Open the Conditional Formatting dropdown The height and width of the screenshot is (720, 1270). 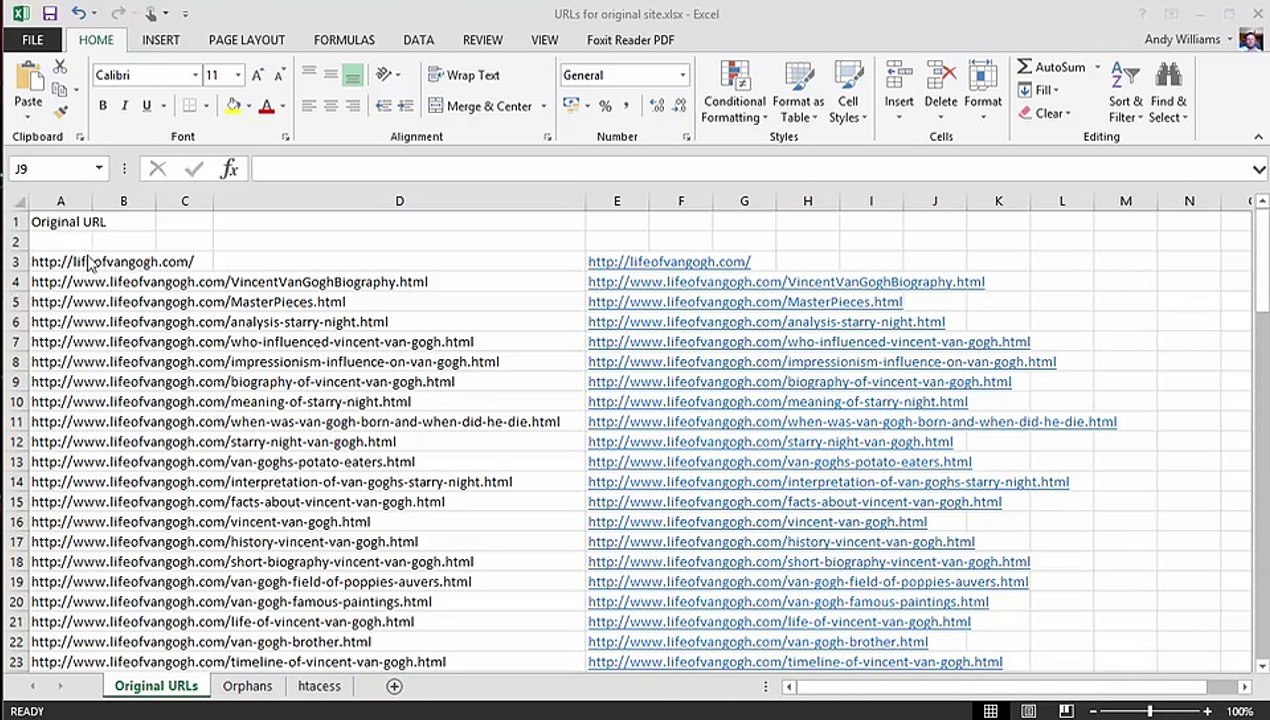(x=734, y=92)
